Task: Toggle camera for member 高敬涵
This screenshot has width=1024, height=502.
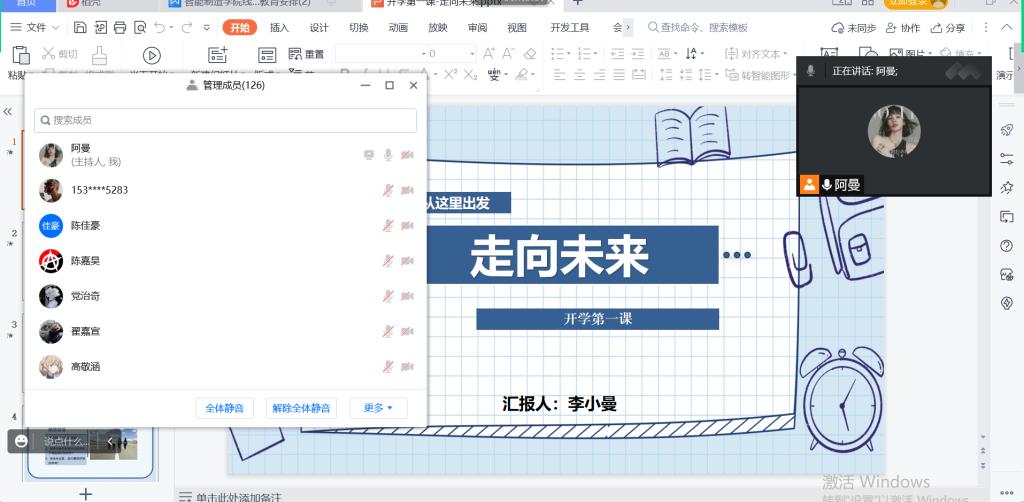Action: [407, 368]
